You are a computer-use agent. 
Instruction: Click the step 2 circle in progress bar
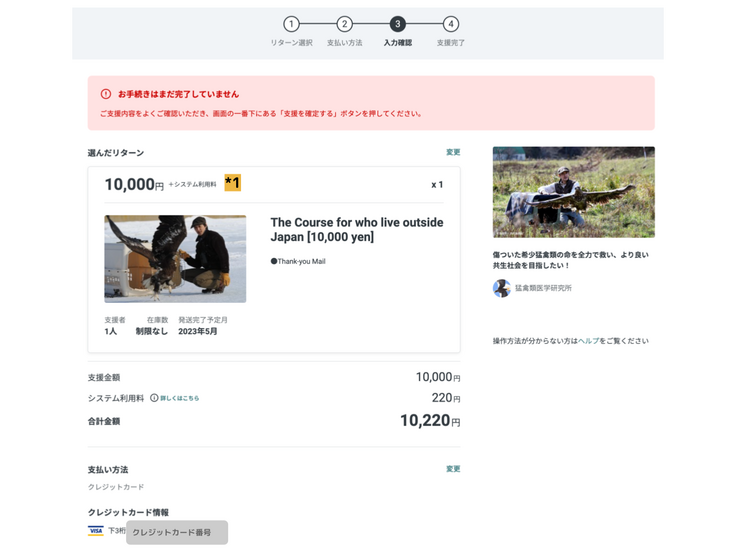[x=344, y=24]
